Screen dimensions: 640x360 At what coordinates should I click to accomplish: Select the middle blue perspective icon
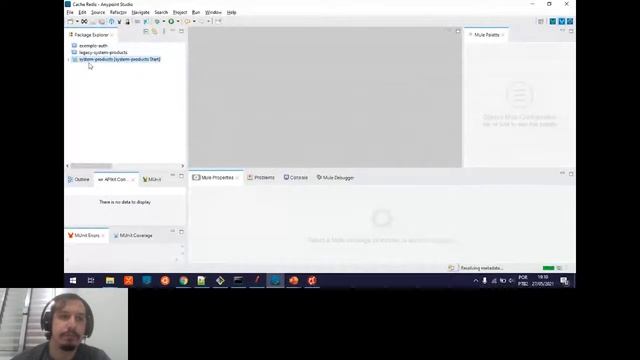[562, 21]
